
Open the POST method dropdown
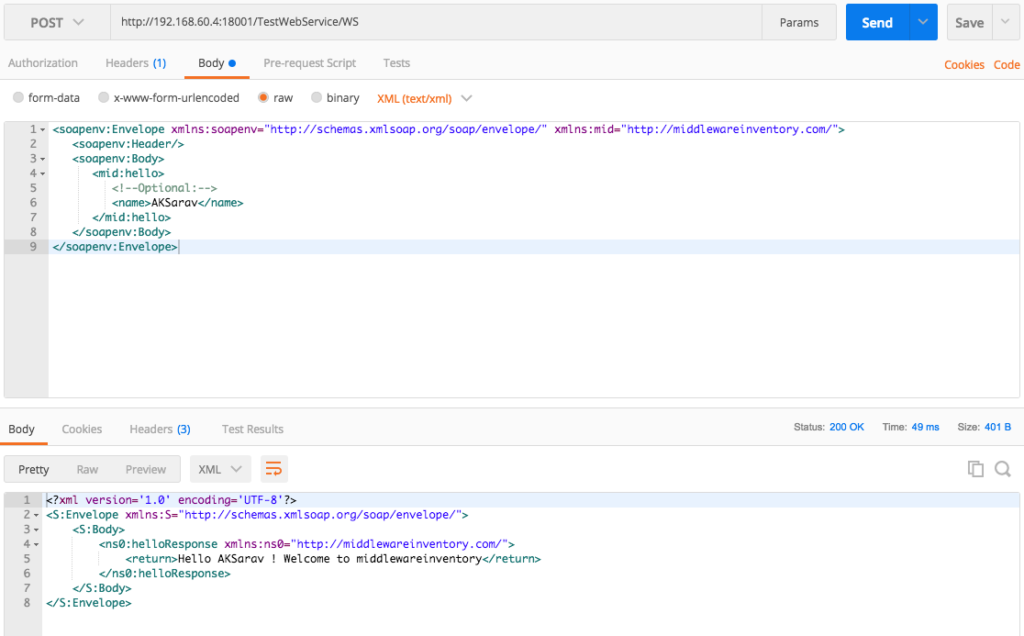tap(57, 22)
